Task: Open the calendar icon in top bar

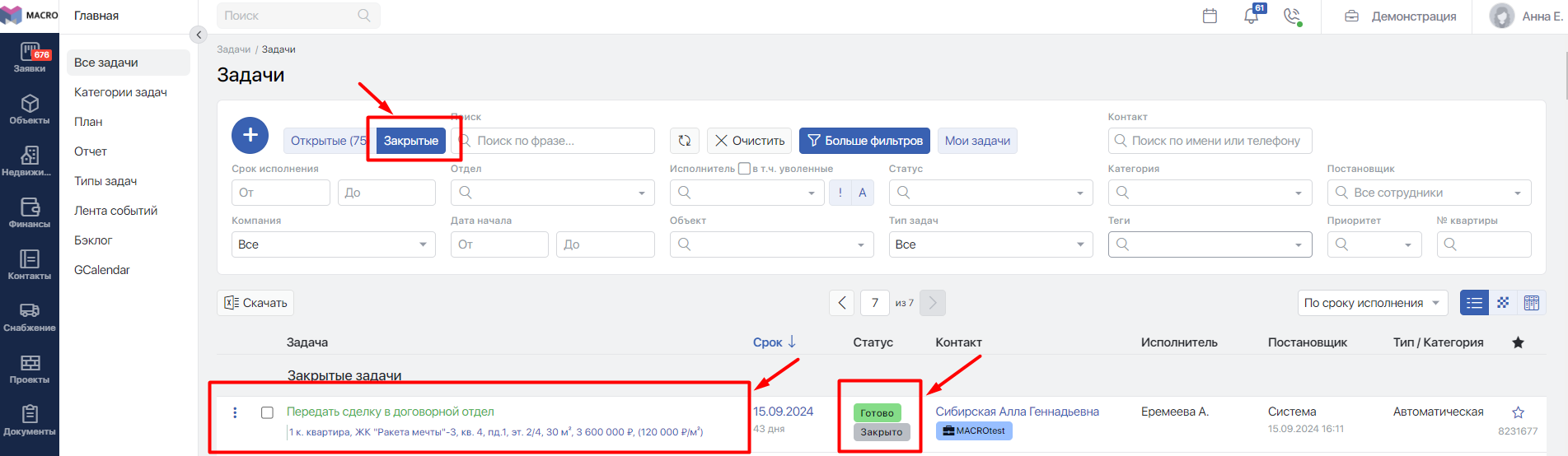Action: tap(1210, 16)
